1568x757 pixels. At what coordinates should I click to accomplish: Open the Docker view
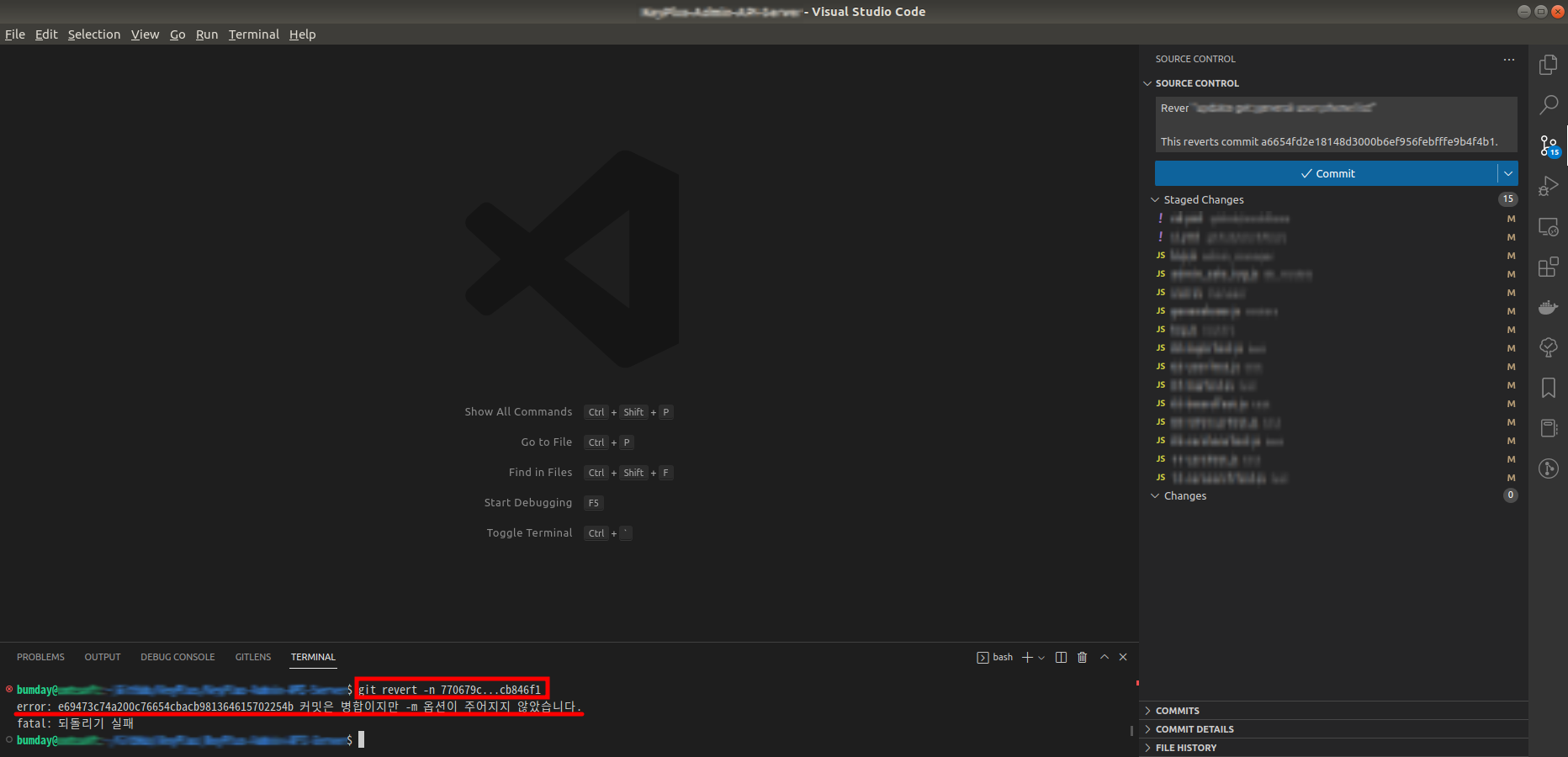1548,307
